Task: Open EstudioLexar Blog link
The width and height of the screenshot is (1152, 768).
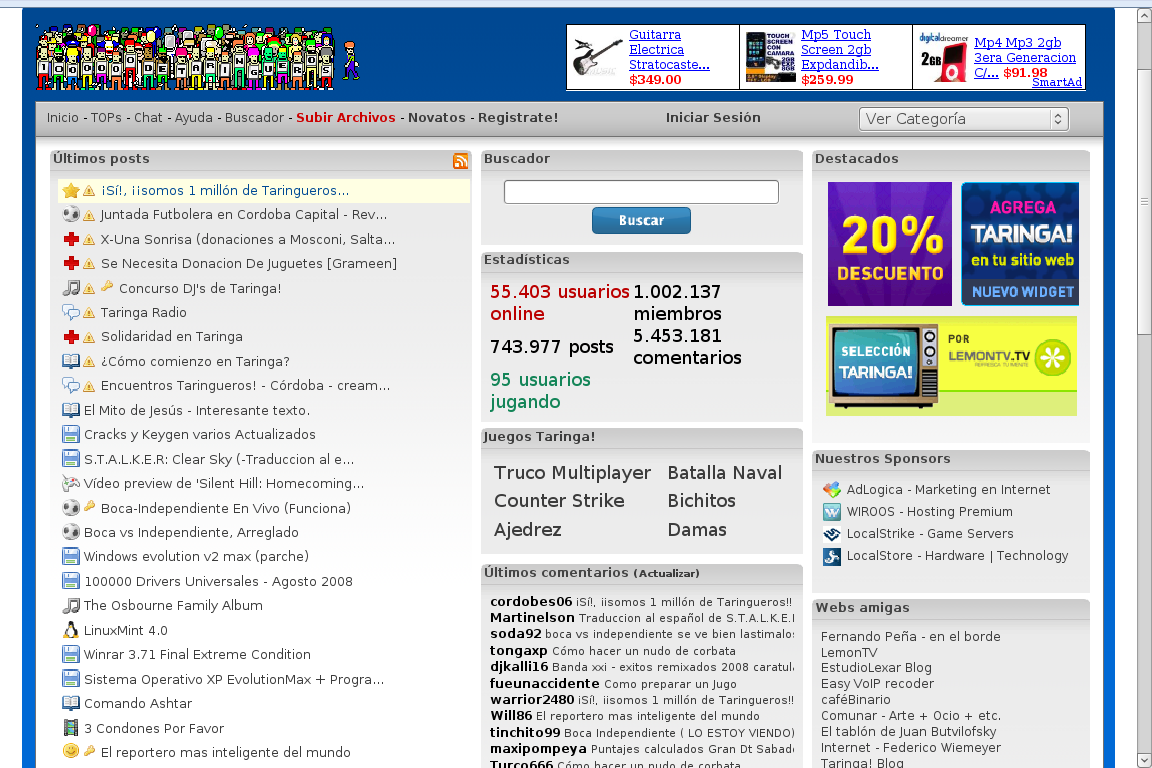Action: (876, 667)
